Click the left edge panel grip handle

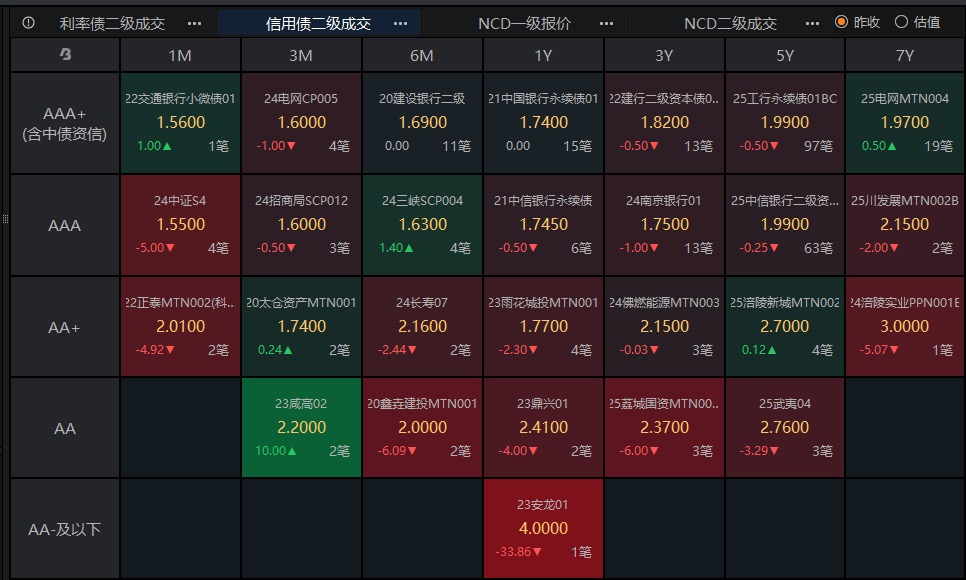[x=5, y=219]
